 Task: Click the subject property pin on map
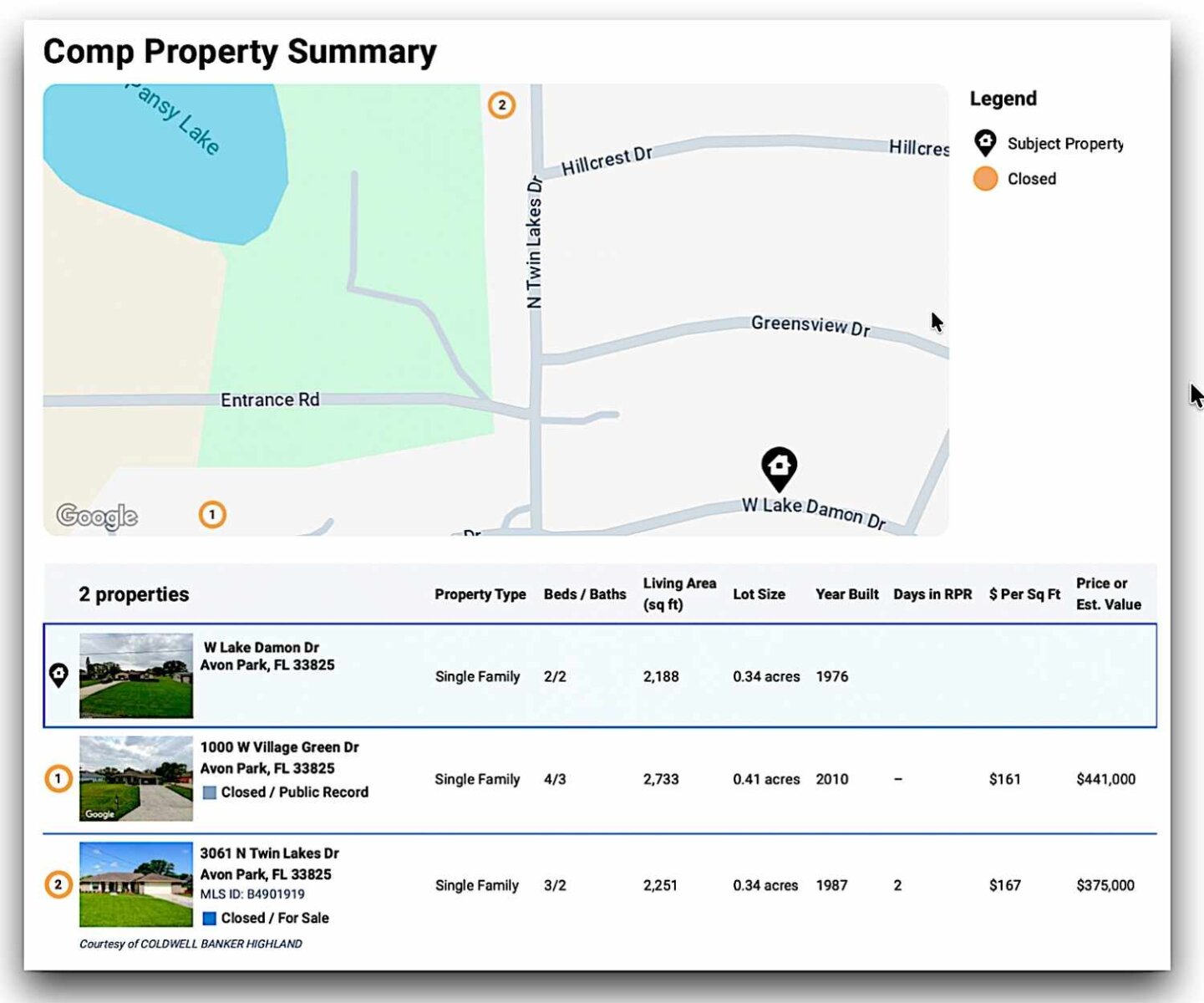(x=779, y=468)
